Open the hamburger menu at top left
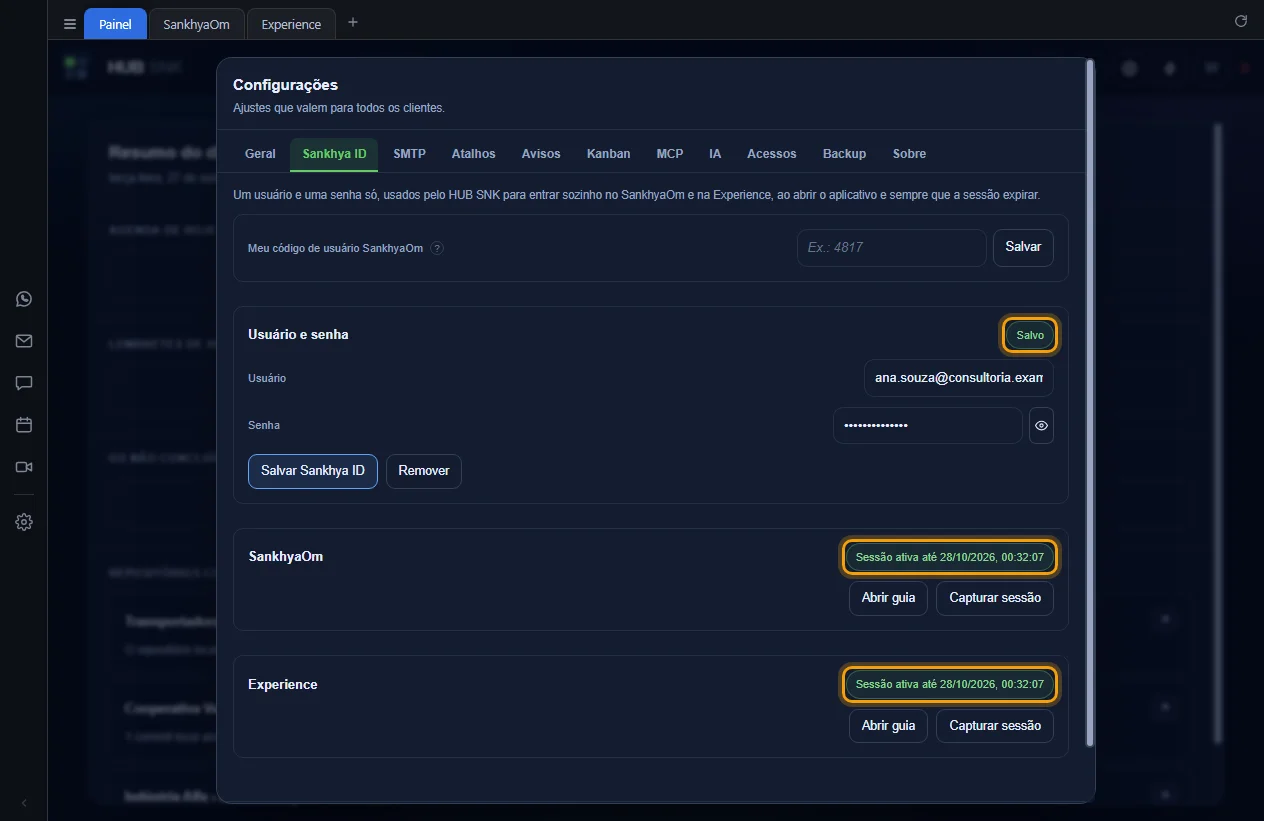The width and height of the screenshot is (1264, 821). click(x=70, y=24)
